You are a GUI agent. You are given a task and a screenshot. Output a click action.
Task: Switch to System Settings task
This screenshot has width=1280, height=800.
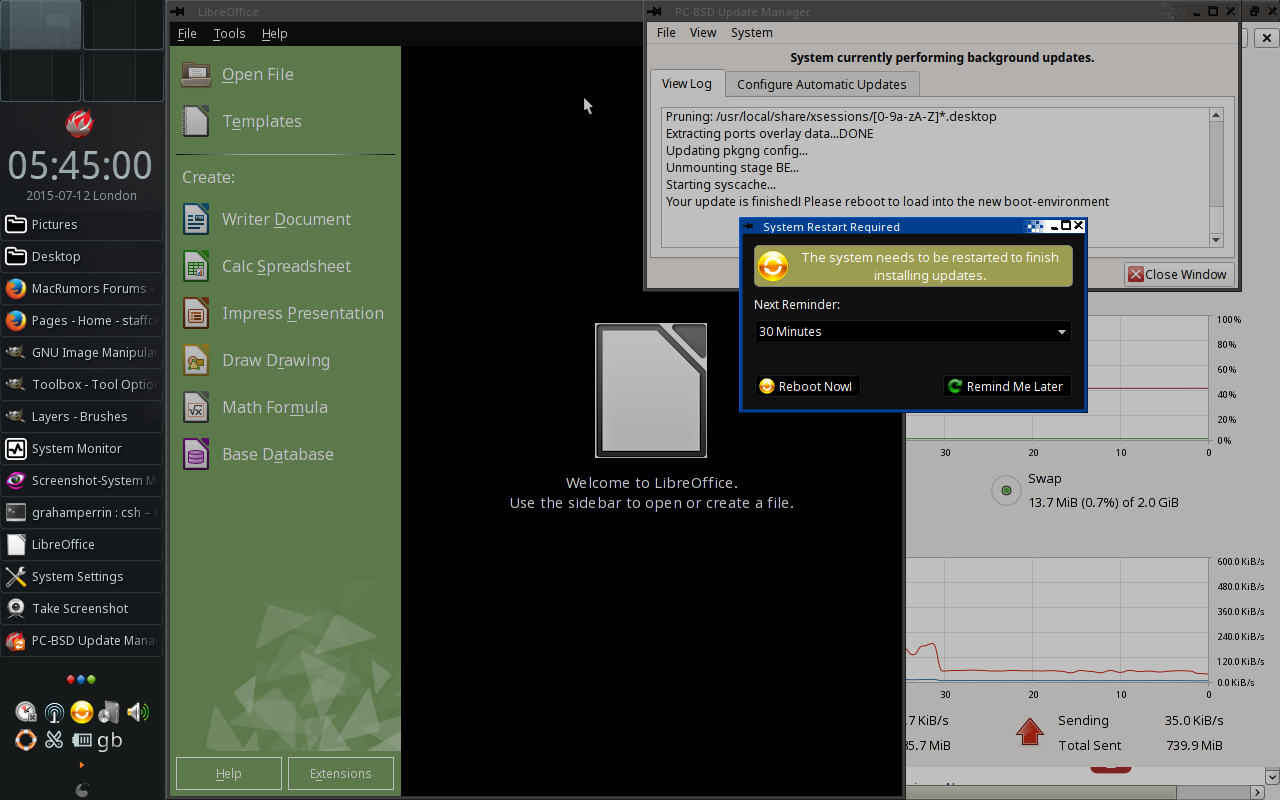(81, 577)
